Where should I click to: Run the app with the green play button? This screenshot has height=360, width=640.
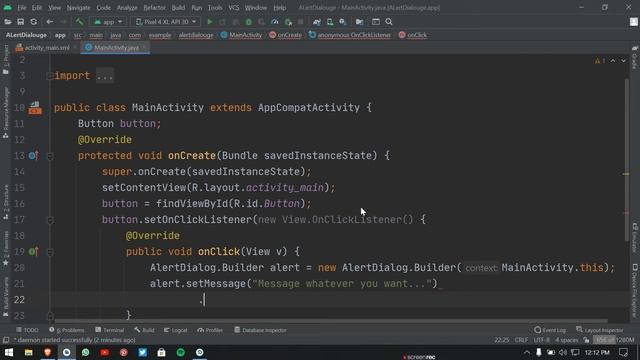210,22
